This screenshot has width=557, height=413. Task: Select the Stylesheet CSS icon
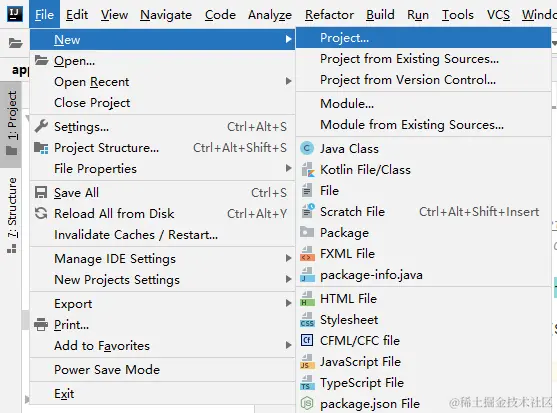point(307,320)
